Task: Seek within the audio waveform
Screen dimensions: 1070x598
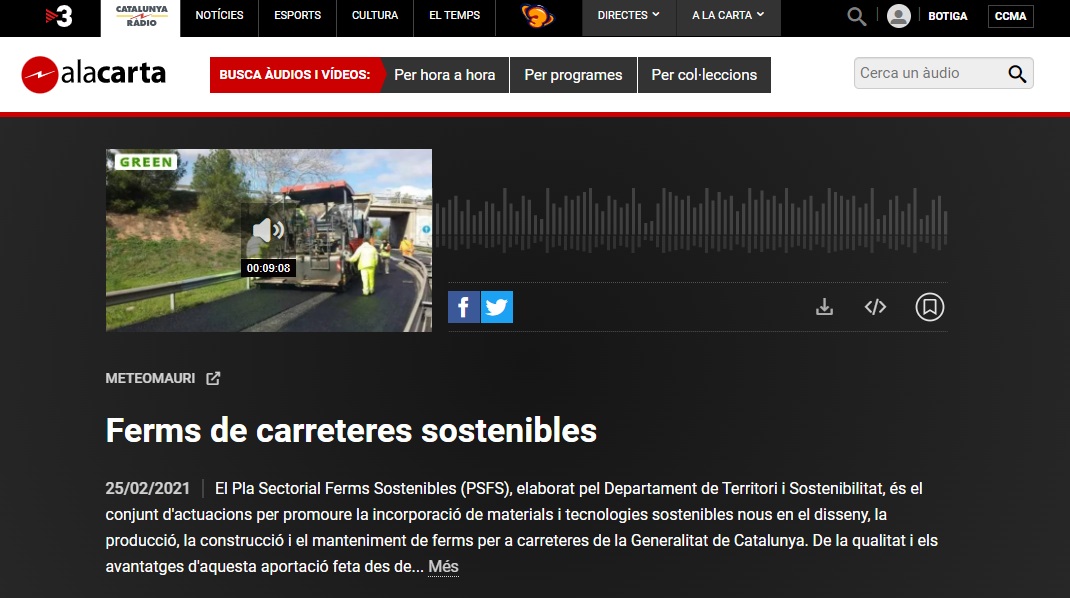Action: (691, 220)
